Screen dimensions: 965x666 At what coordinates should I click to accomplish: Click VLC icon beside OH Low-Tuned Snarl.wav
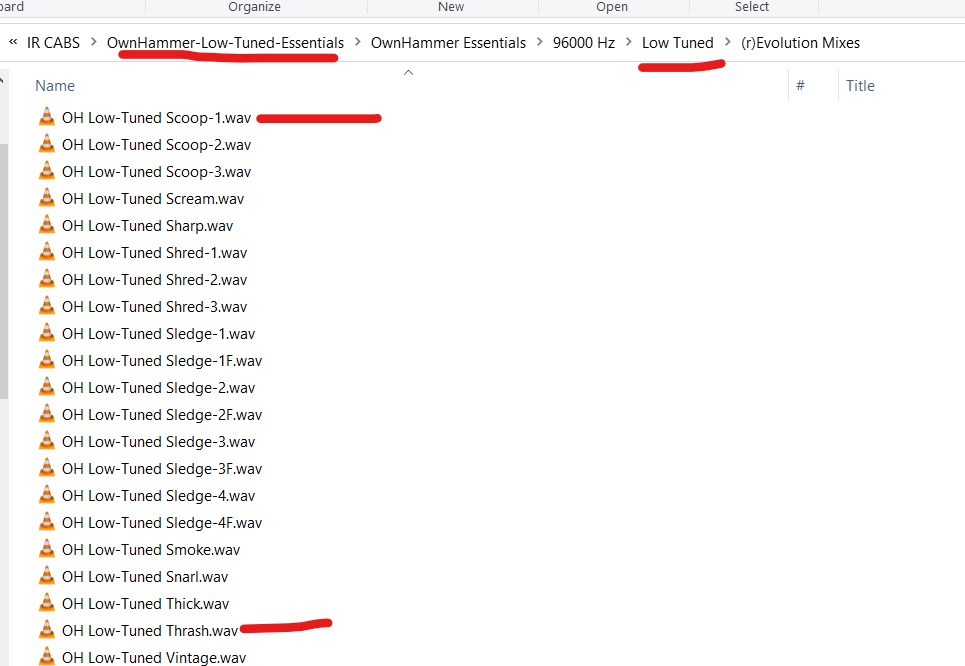point(47,576)
